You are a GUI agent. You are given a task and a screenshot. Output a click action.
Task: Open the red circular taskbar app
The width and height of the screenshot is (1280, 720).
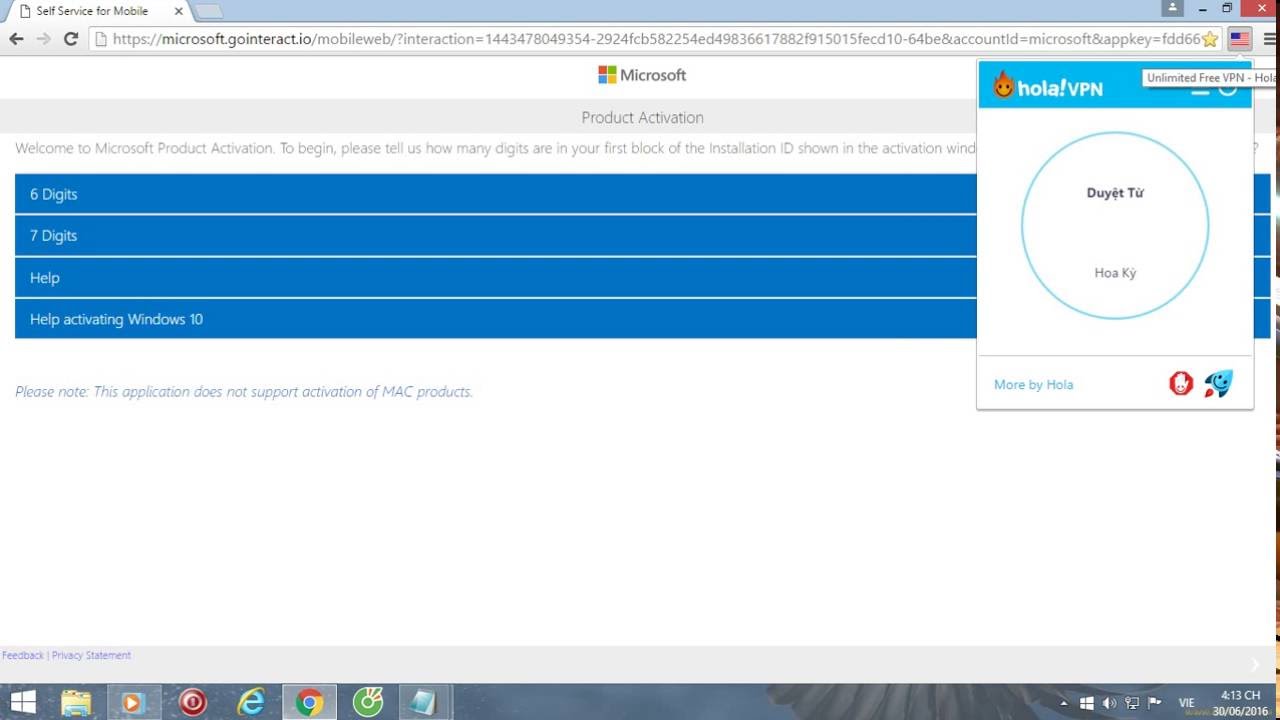point(192,703)
